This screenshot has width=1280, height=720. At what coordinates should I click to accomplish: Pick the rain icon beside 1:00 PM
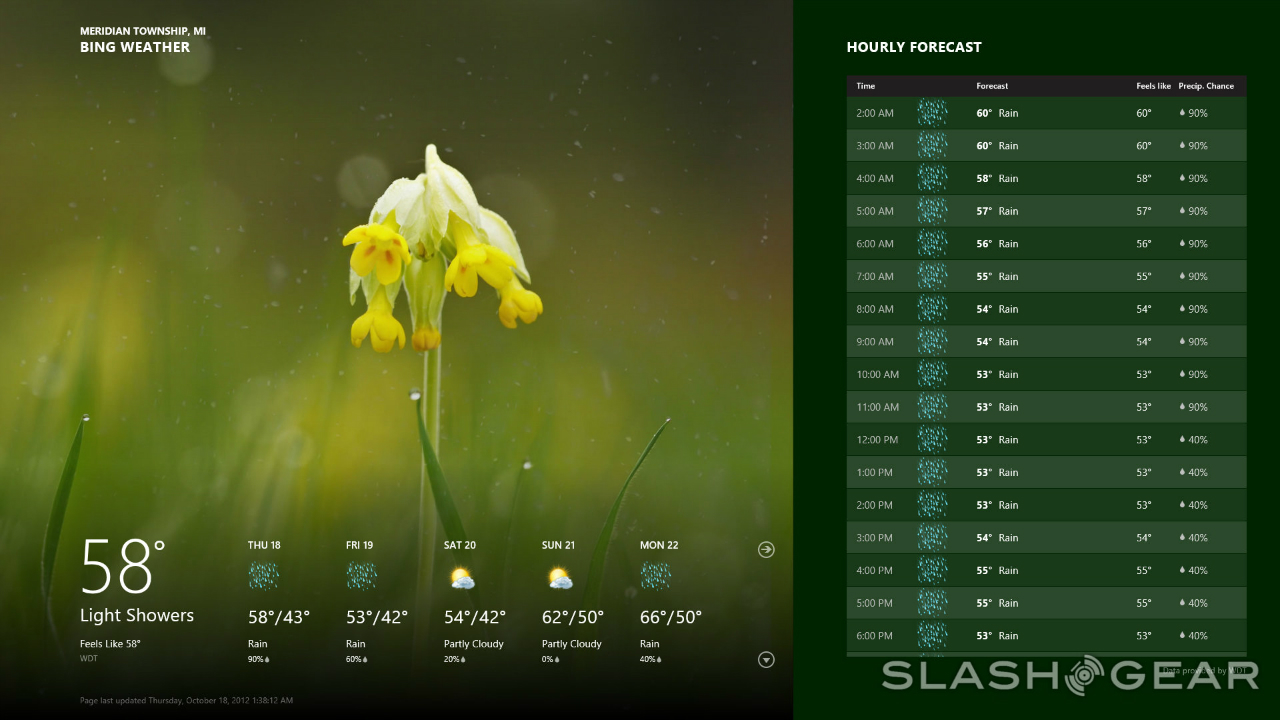tap(932, 472)
